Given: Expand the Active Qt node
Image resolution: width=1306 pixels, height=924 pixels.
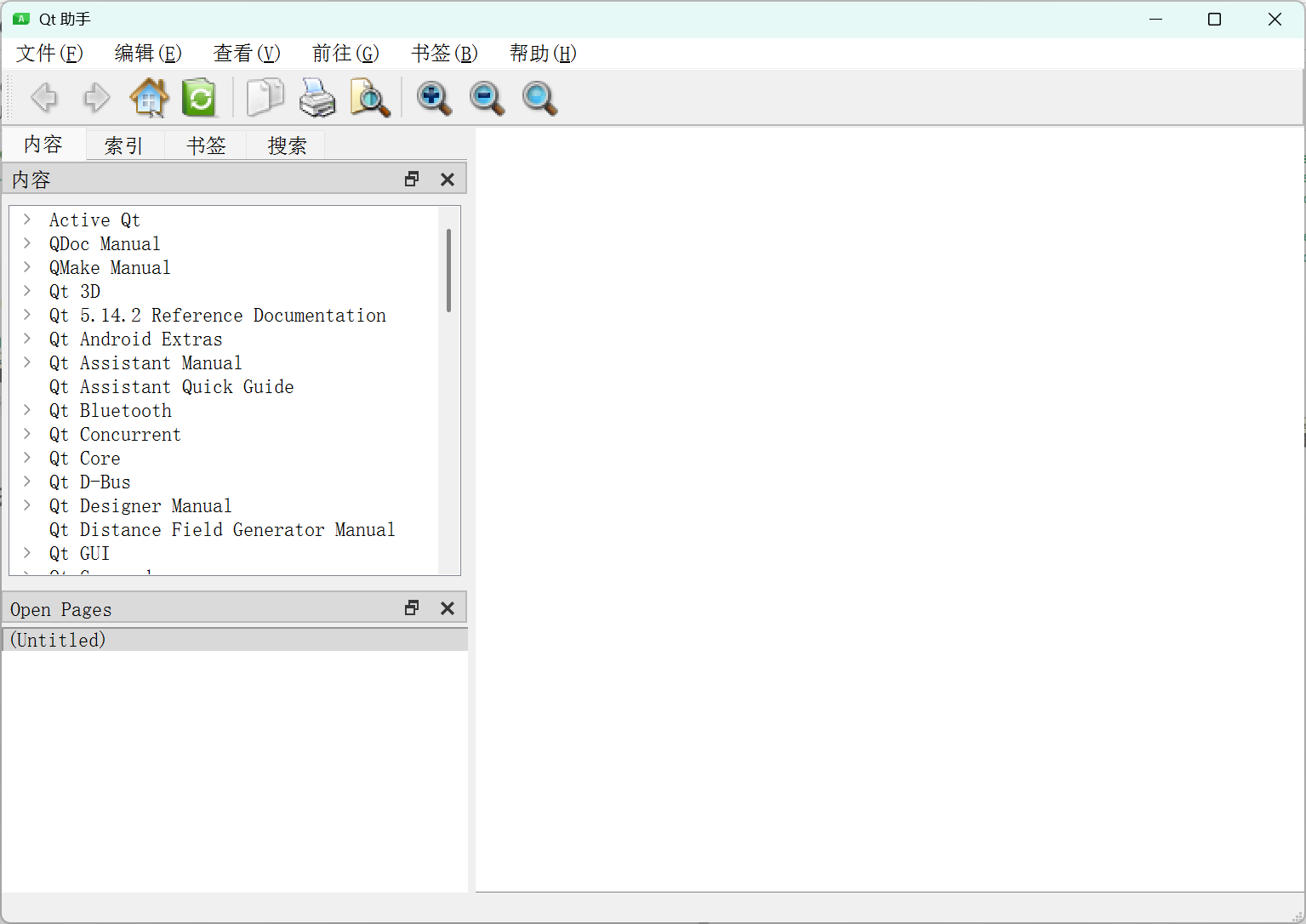Looking at the screenshot, I should (27, 220).
